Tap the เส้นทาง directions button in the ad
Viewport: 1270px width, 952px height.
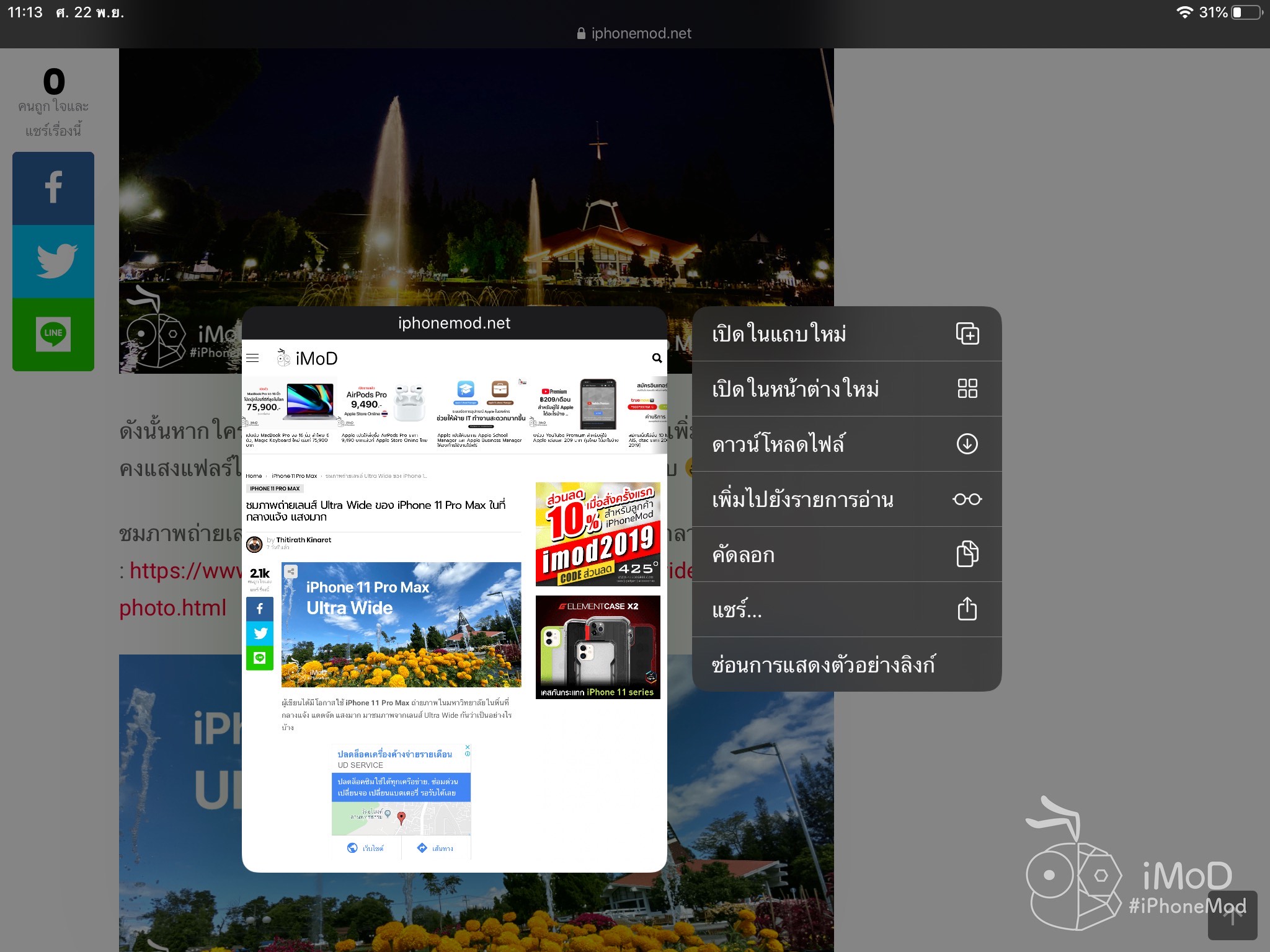[x=434, y=848]
